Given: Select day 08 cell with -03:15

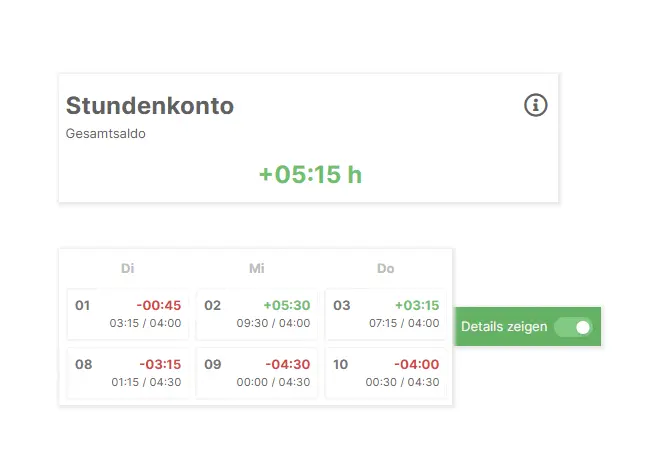Looking at the screenshot, I should (x=128, y=373).
